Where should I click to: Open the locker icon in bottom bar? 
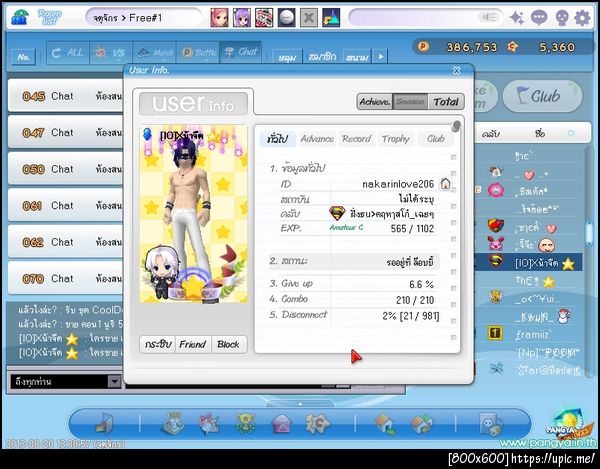[x=173, y=423]
